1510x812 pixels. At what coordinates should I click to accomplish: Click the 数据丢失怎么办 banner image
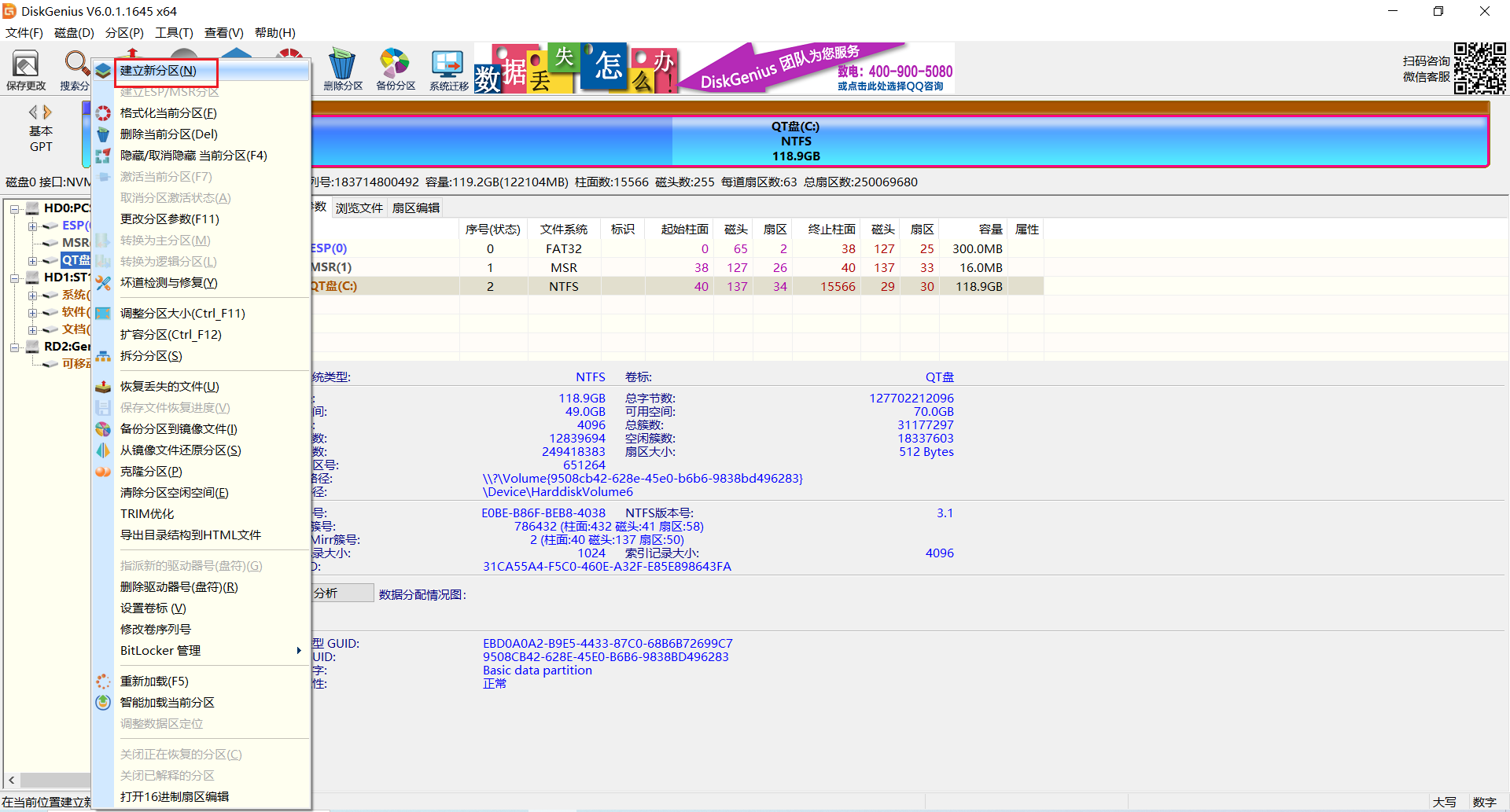pos(576,68)
